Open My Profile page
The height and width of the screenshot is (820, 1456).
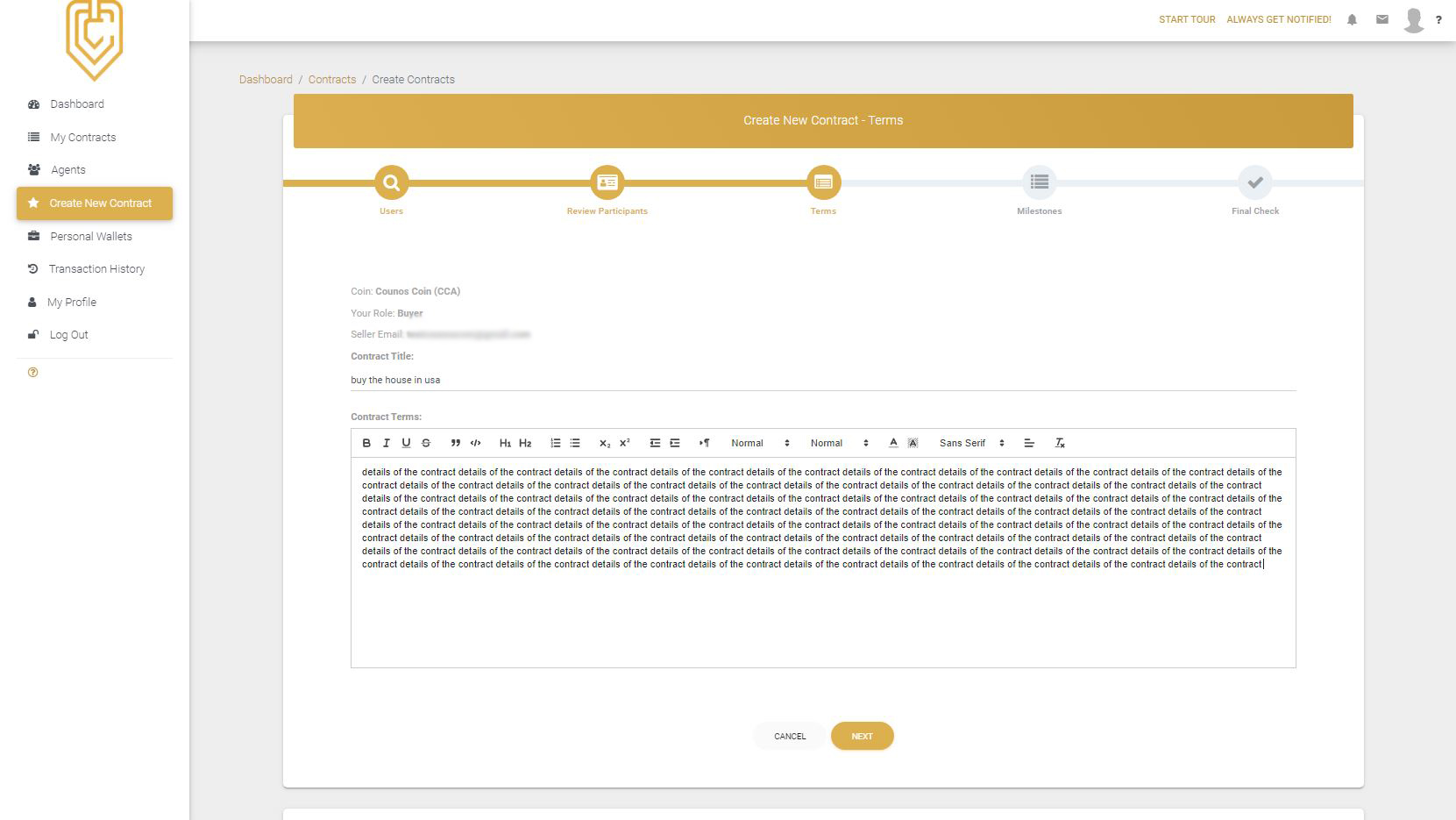click(x=94, y=303)
